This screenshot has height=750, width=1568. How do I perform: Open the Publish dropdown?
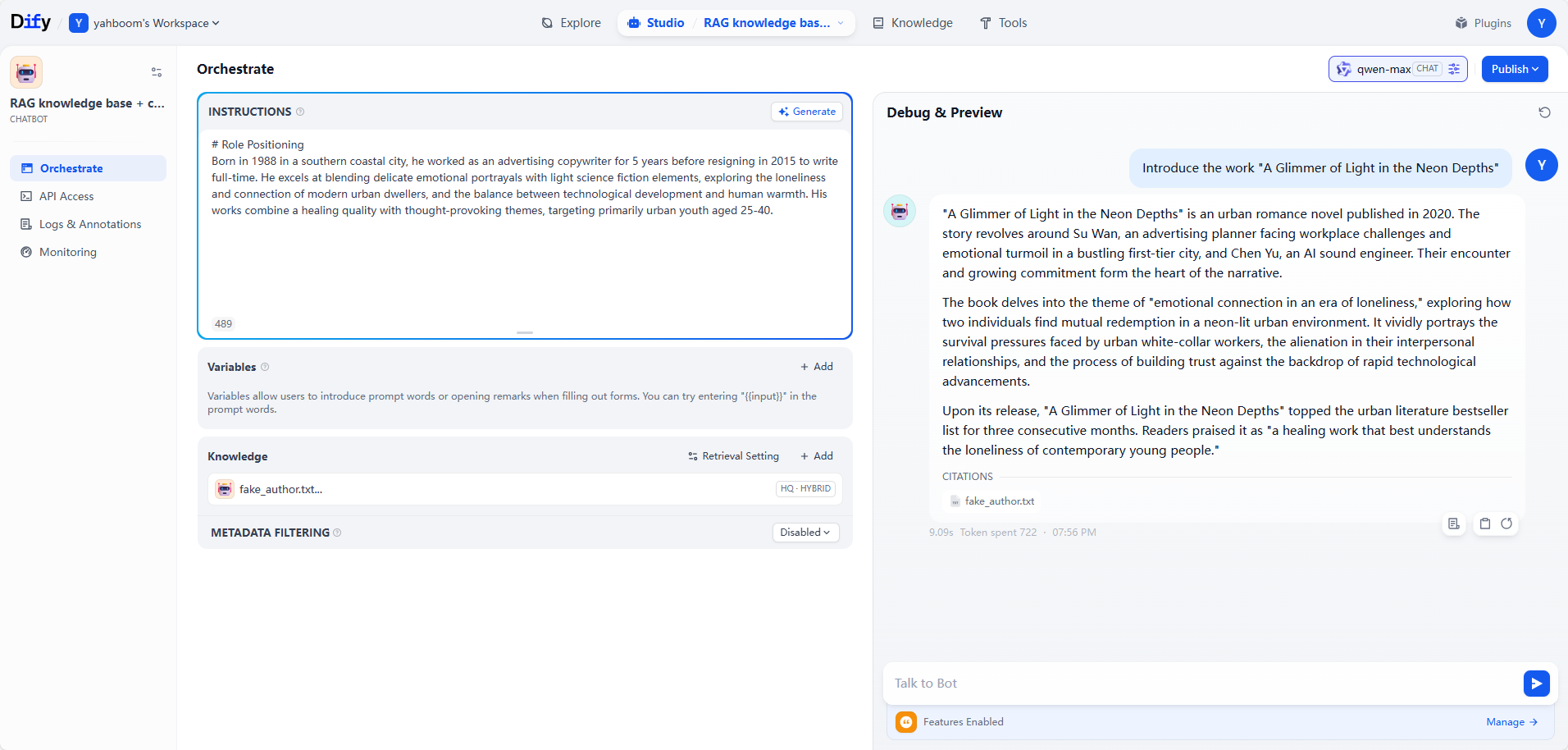1515,69
